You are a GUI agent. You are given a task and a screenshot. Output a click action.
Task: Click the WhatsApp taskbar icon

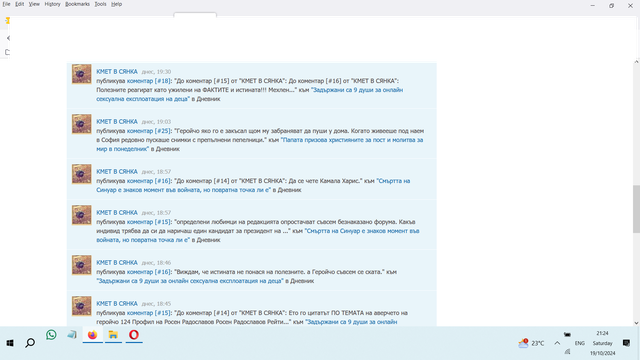pyautogui.click(x=51, y=335)
